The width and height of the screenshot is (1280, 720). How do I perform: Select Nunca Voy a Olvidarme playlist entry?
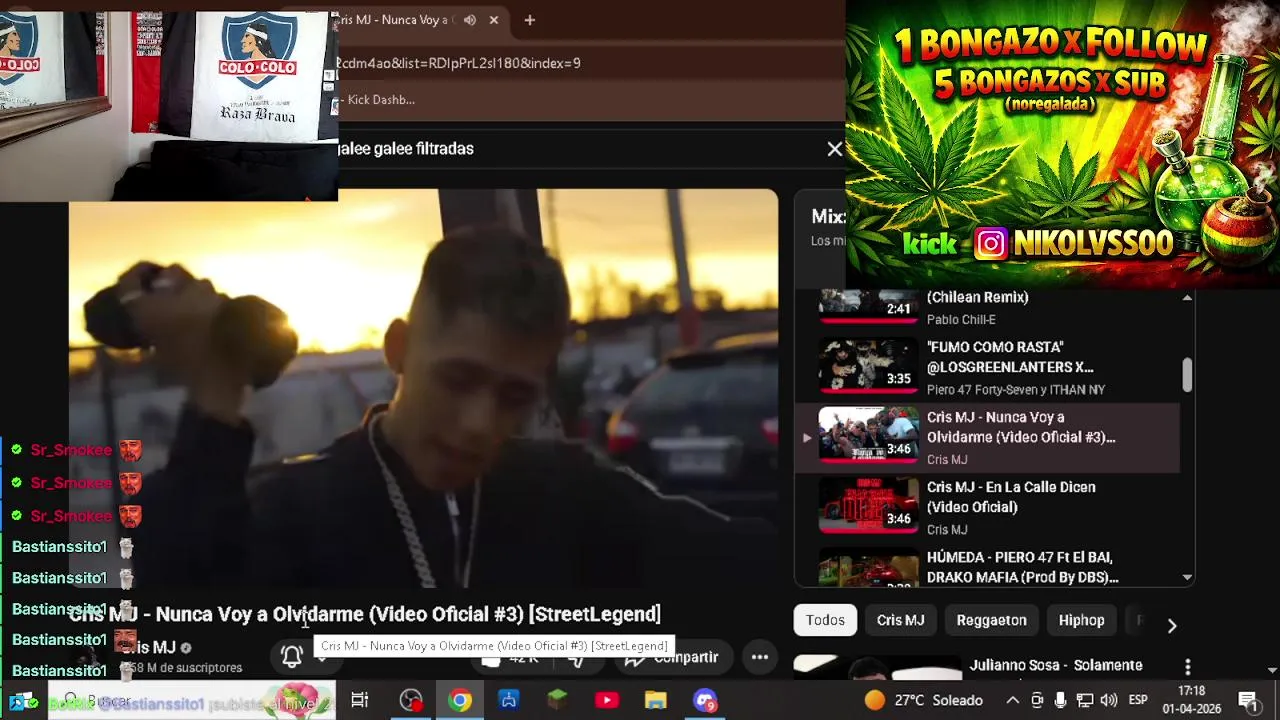[x=987, y=437]
